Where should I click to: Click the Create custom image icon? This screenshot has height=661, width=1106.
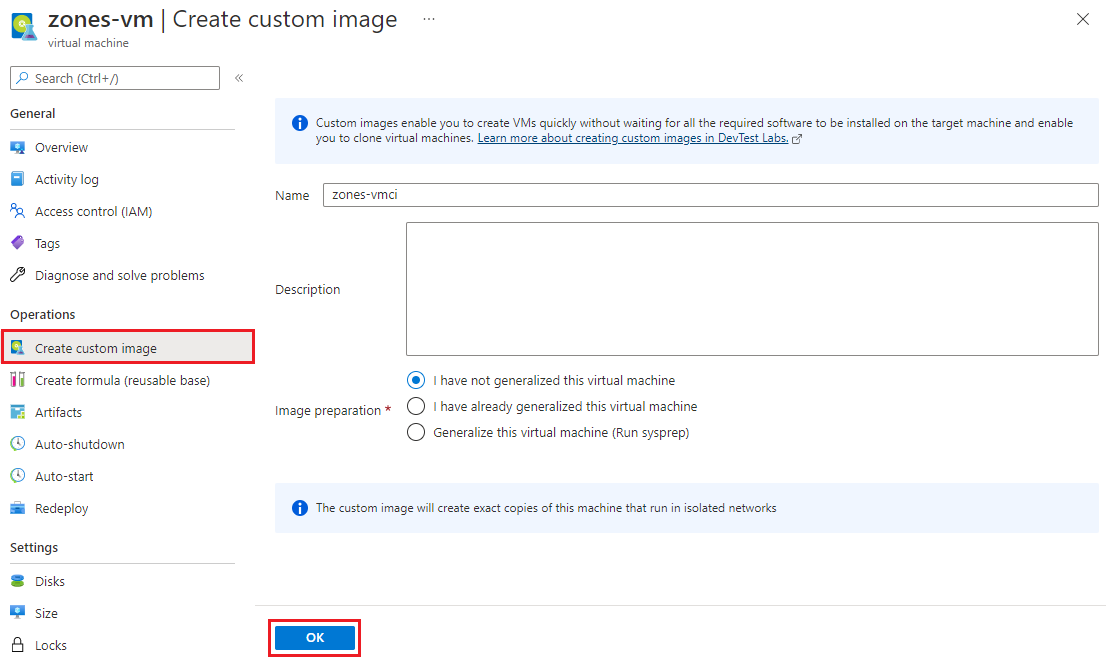coord(18,348)
